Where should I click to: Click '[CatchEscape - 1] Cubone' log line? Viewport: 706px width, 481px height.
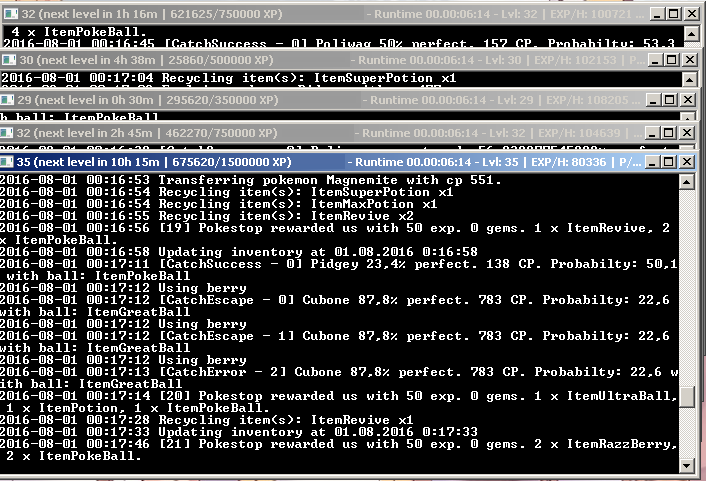[x=335, y=342]
